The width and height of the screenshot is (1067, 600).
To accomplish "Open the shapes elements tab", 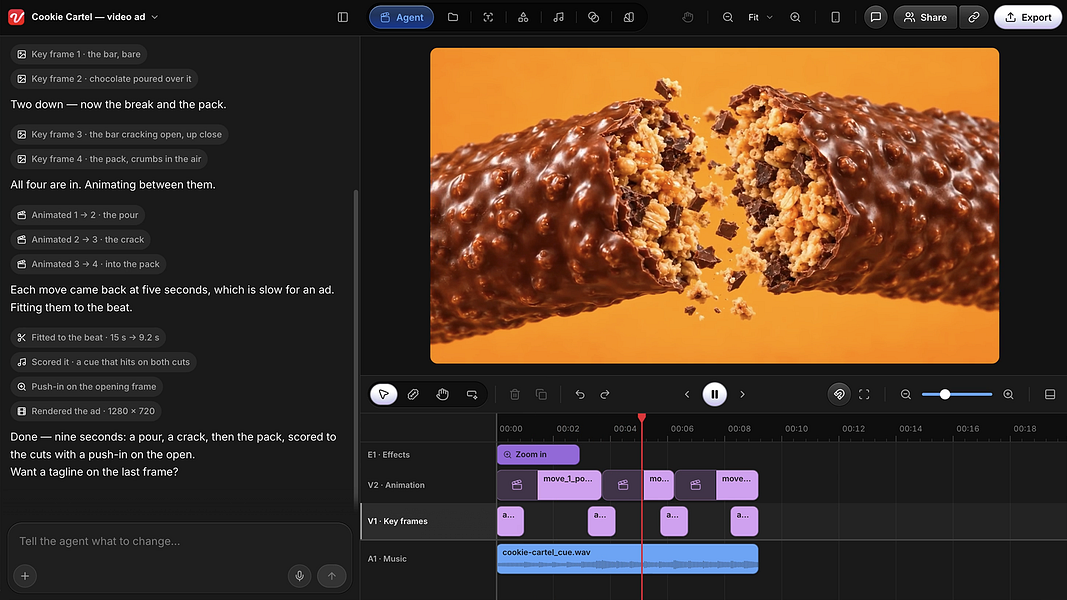I will tap(523, 17).
